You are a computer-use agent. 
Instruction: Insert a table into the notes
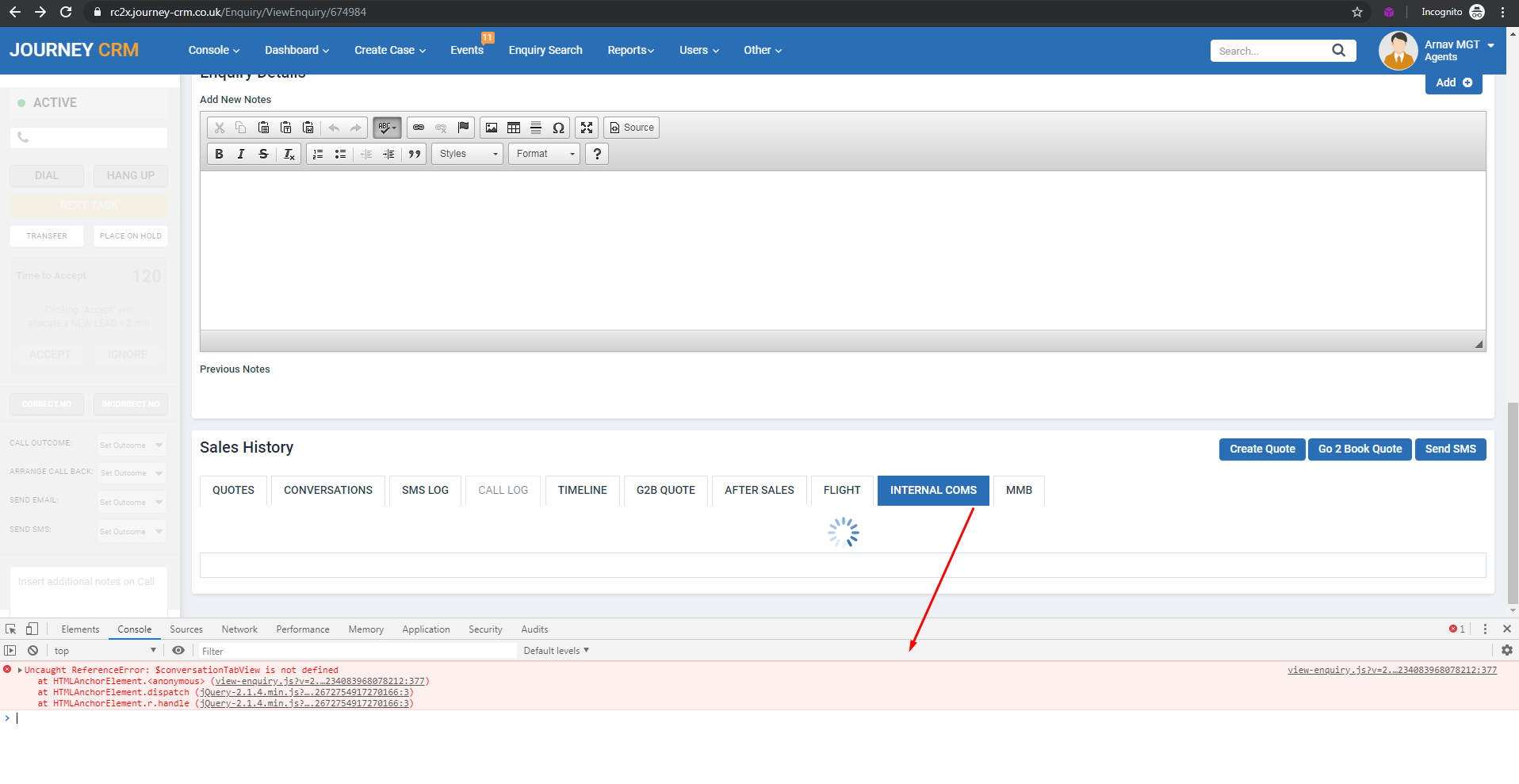514,128
